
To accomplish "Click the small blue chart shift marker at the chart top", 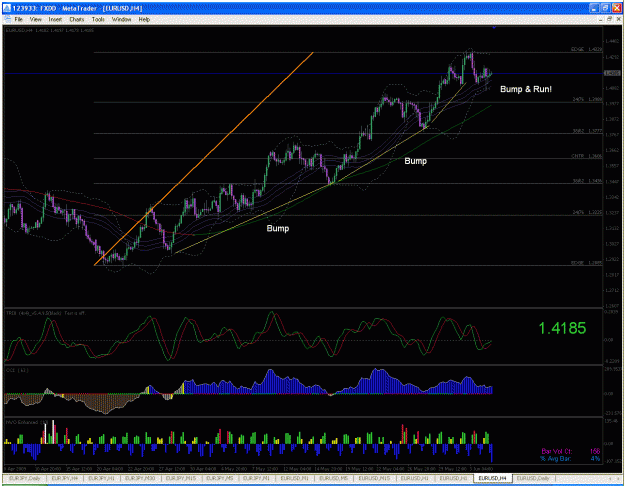I will pos(494,27).
